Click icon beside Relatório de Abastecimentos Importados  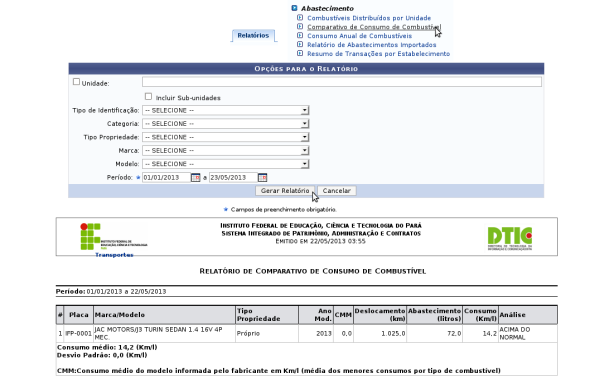300,44
